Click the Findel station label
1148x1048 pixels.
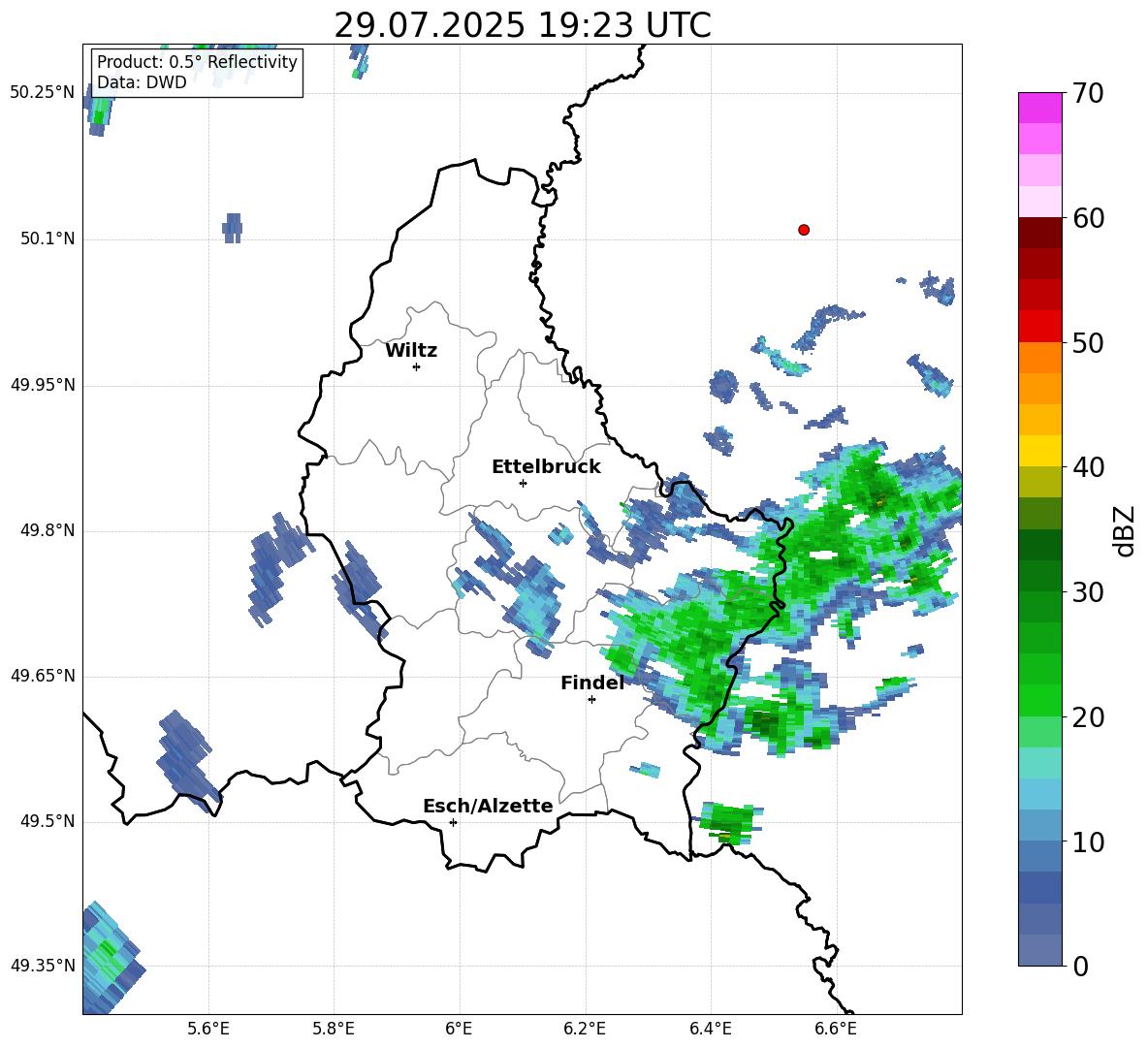tap(592, 683)
